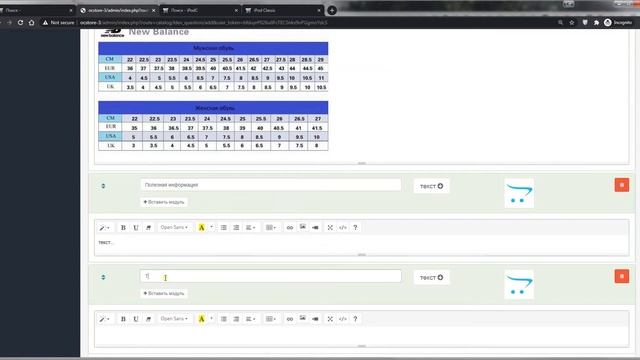Go to the browser home page icon
Screen dimensions: 640x360
[31, 22]
